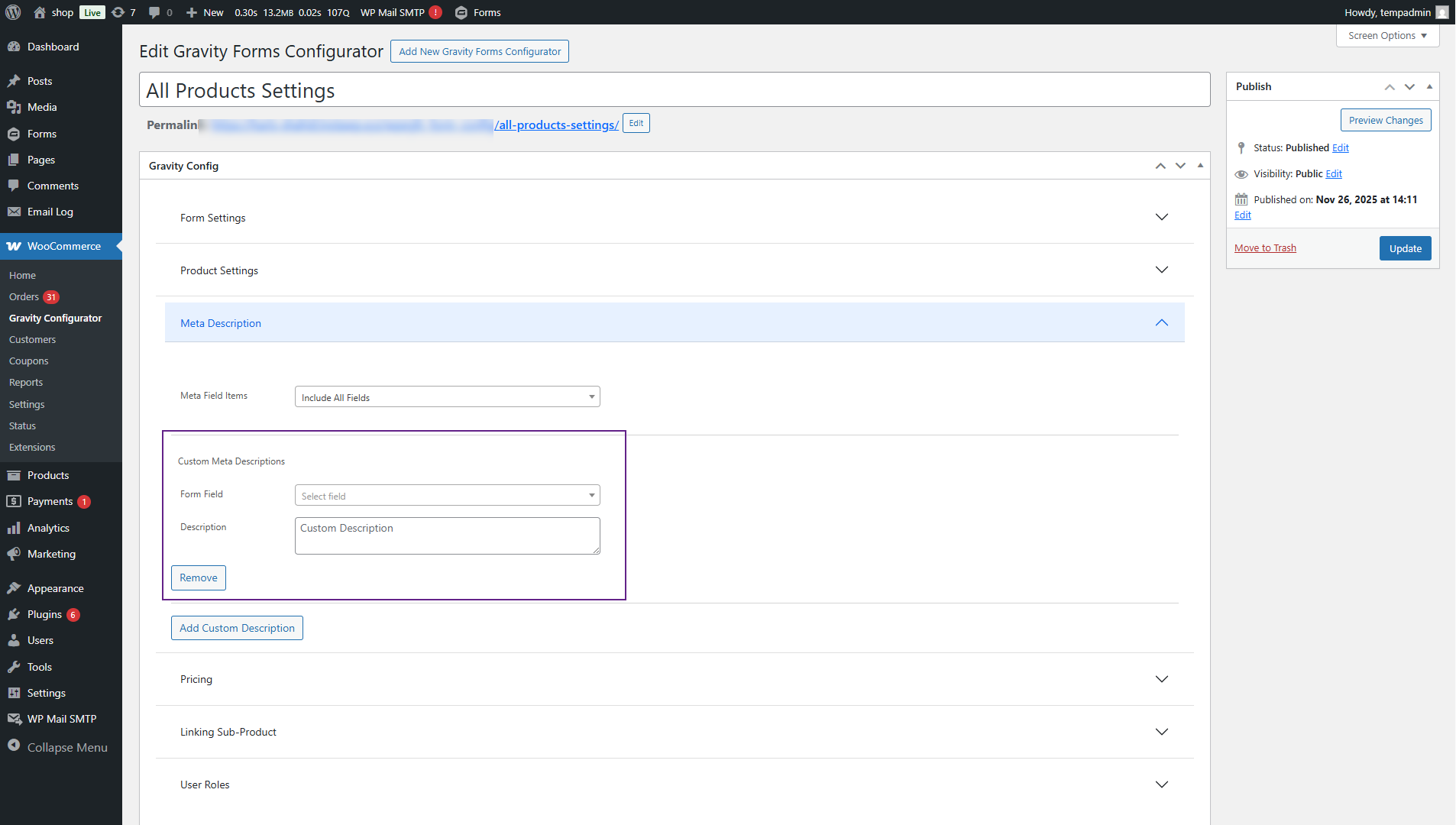Click the Pages sidebar icon
Screen dimensions: 1456x825
click(14, 160)
